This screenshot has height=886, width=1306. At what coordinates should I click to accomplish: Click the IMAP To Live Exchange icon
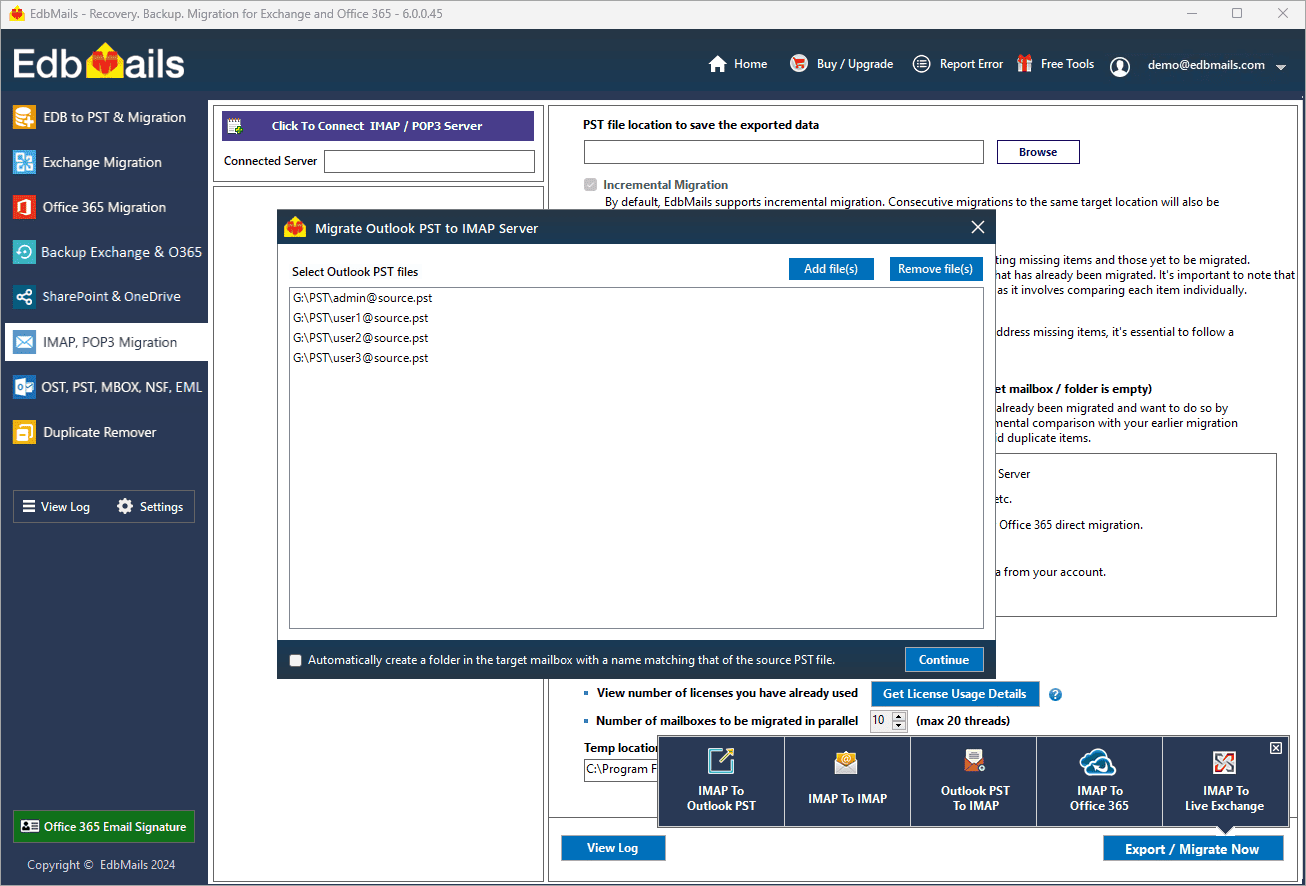[1225, 763]
